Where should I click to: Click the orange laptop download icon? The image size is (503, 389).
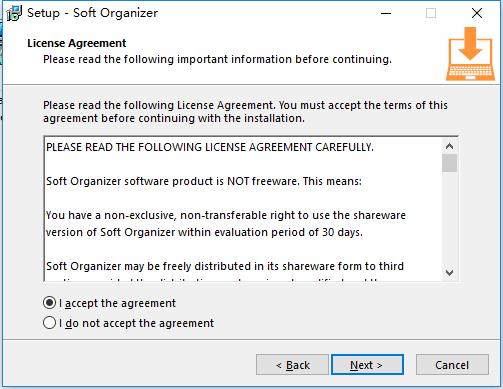click(470, 54)
